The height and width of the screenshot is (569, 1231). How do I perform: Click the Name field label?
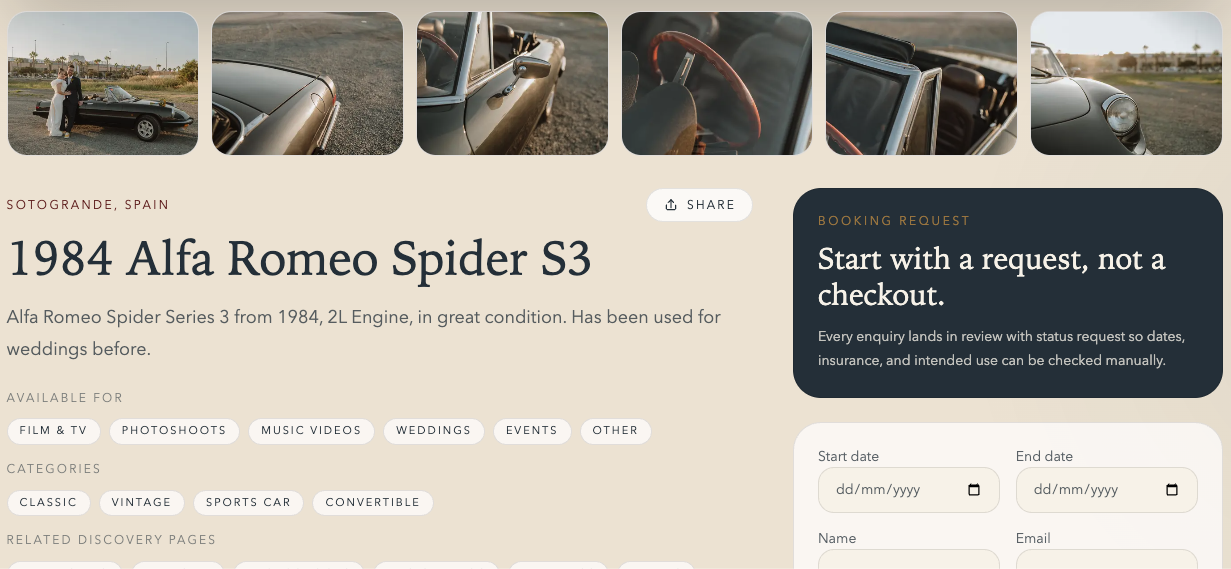(x=837, y=538)
